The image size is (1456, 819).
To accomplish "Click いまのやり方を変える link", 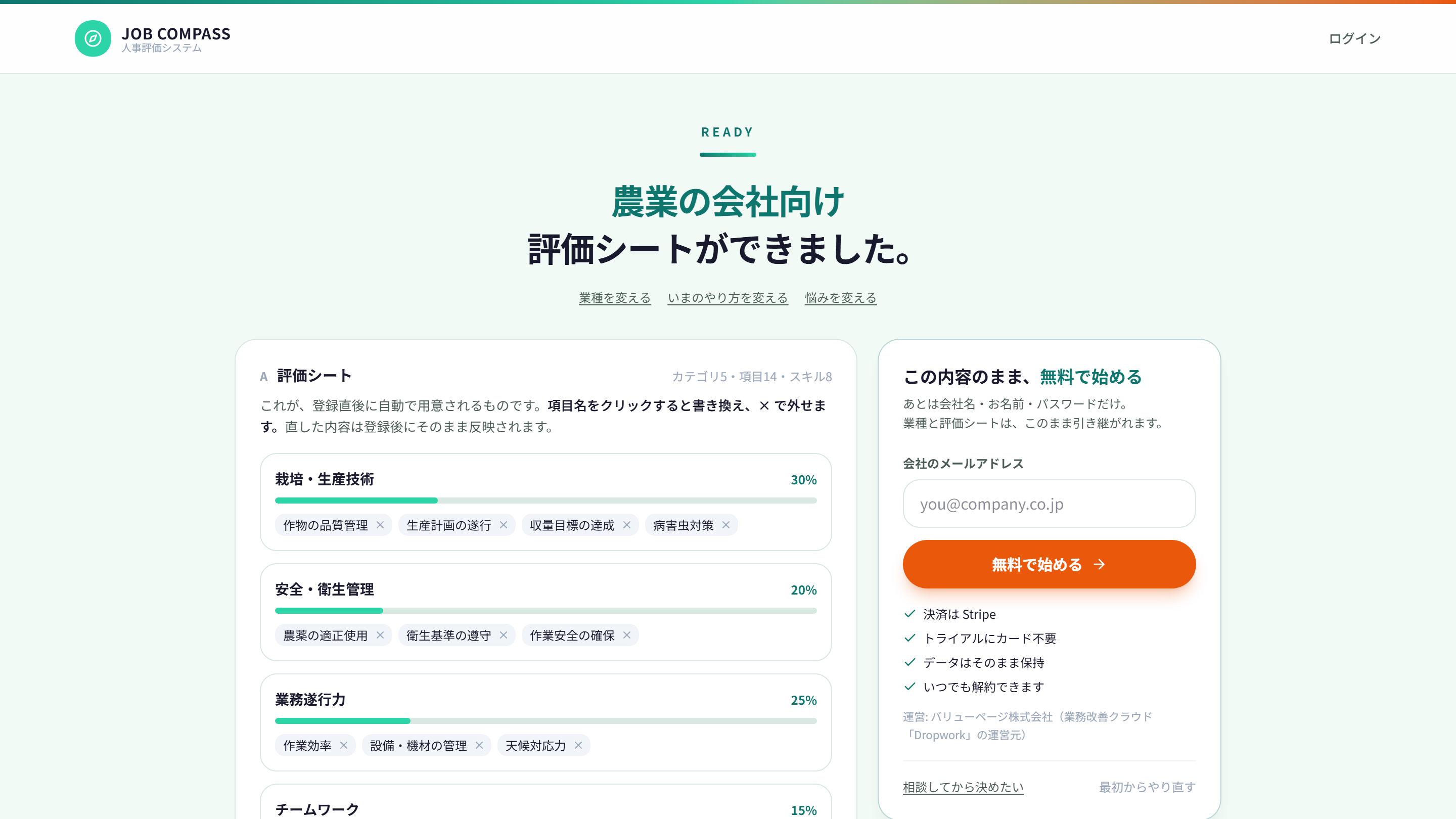I will click(728, 298).
